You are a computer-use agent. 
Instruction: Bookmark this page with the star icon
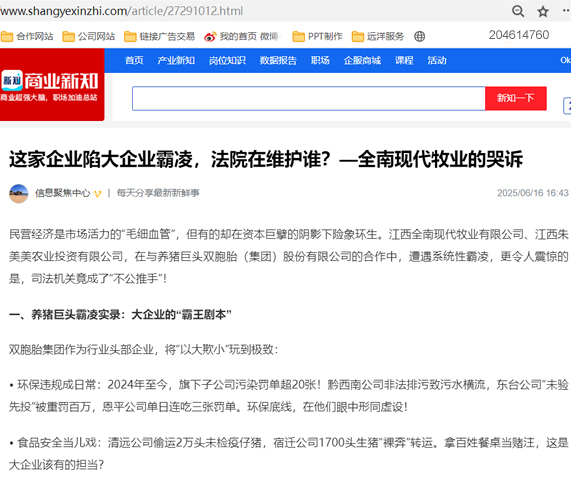point(543,12)
